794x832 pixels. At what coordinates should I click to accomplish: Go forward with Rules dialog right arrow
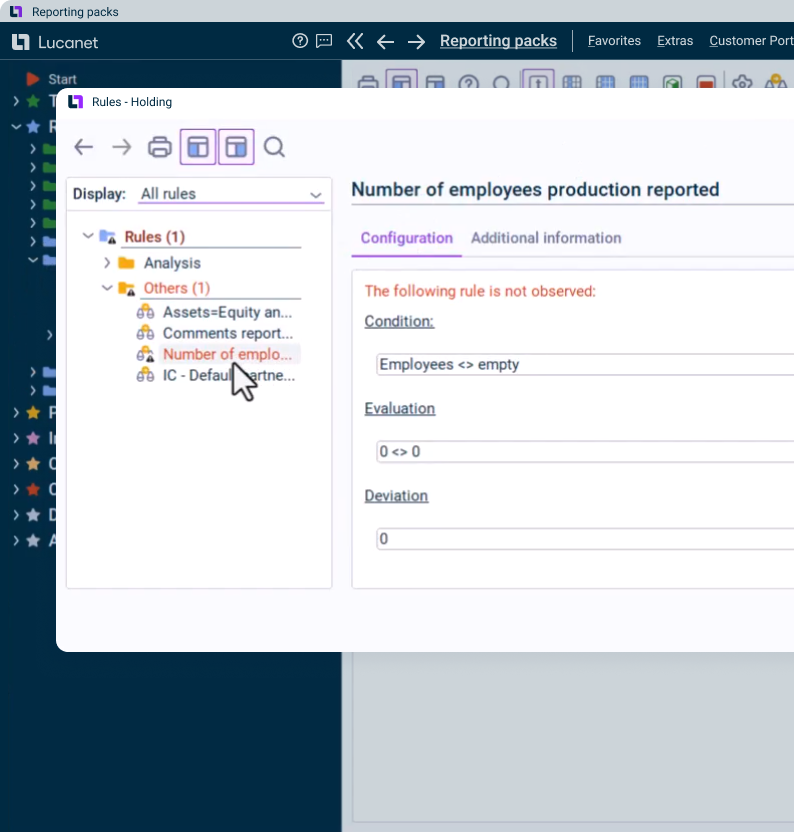pos(121,148)
